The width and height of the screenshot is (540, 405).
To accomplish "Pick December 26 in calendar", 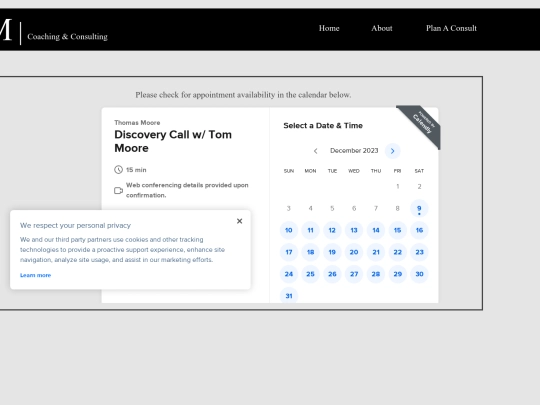I will 332,274.
